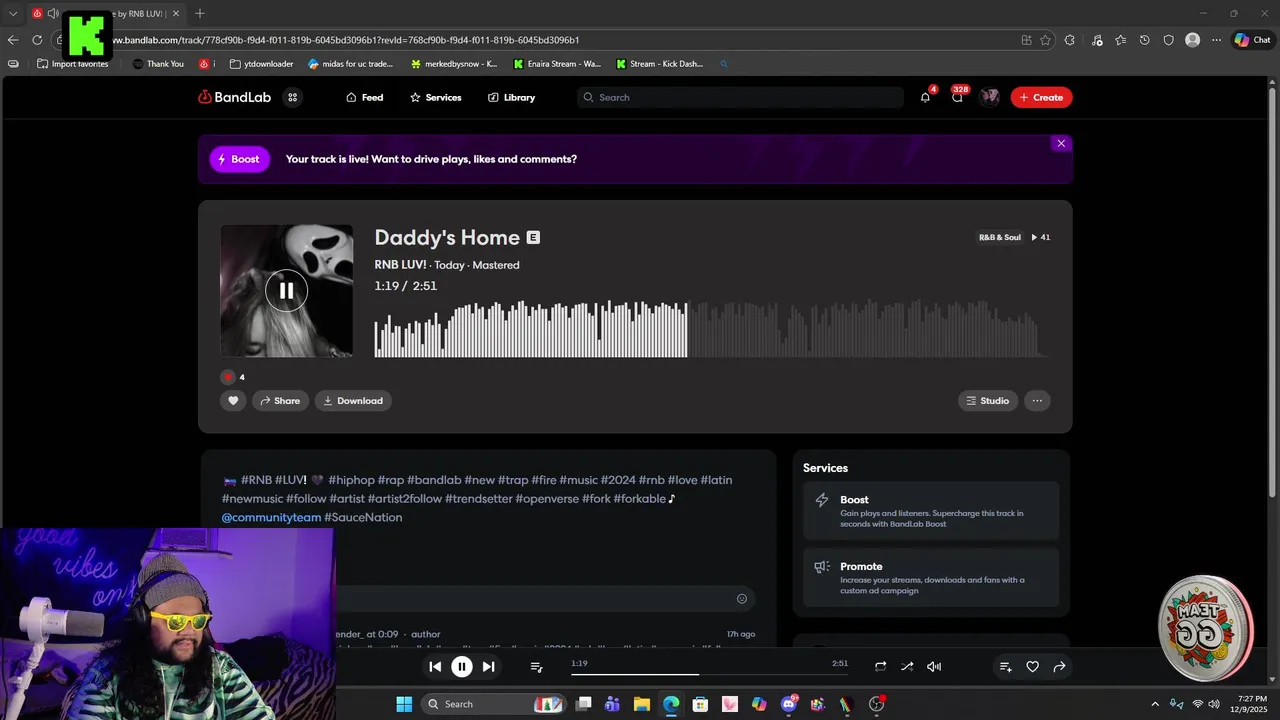Select the Boost service card
The height and width of the screenshot is (720, 1280).
coord(931,511)
